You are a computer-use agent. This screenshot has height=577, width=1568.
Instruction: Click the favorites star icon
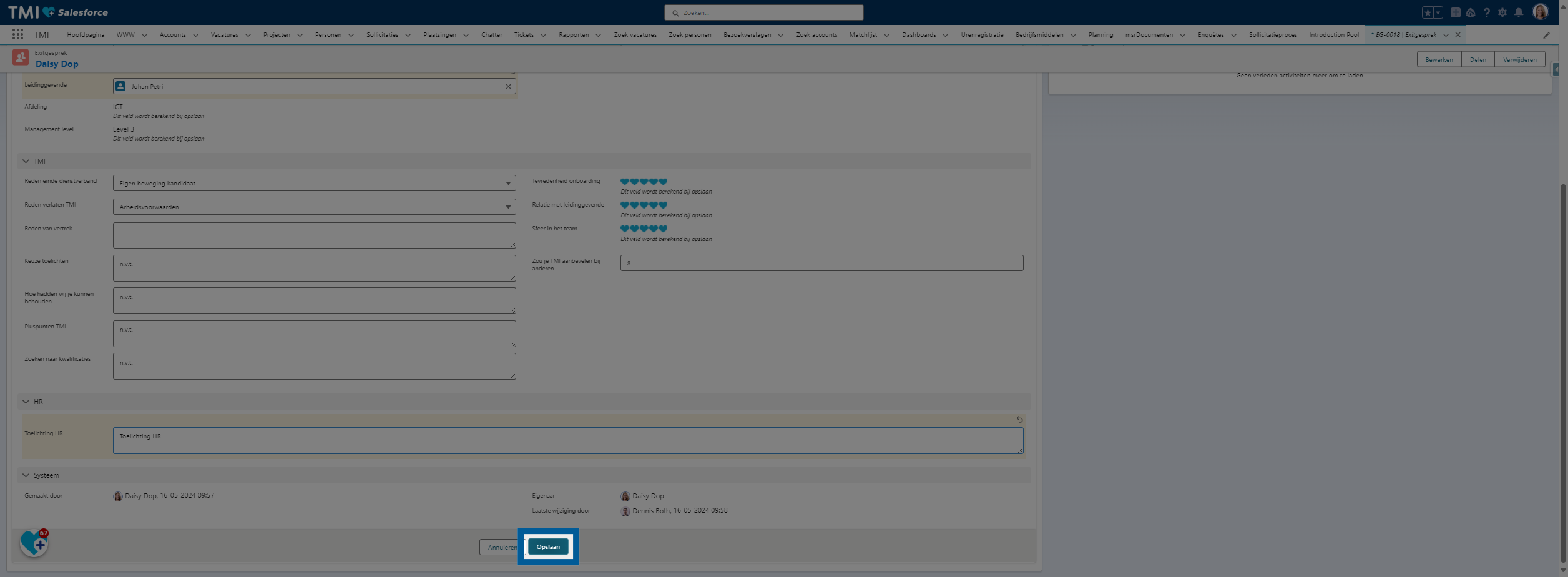click(x=1428, y=12)
